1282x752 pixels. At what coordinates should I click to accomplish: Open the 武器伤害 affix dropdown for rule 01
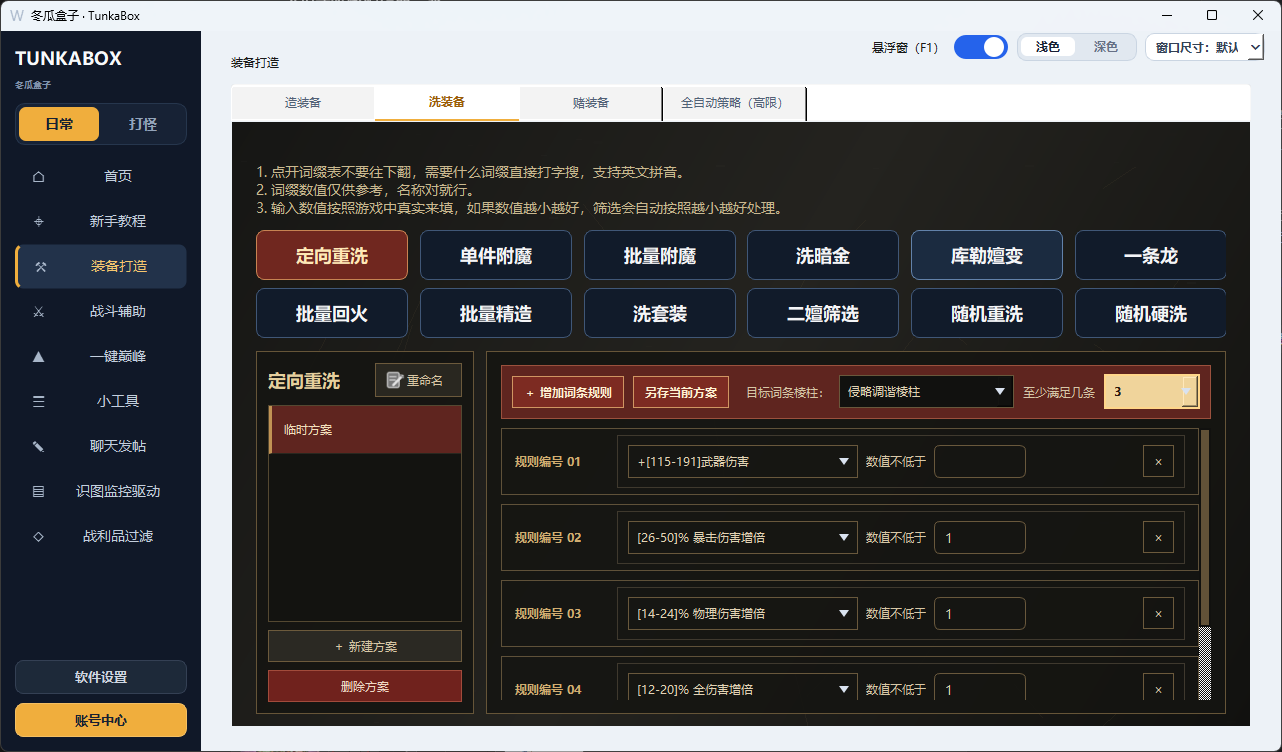coord(742,462)
